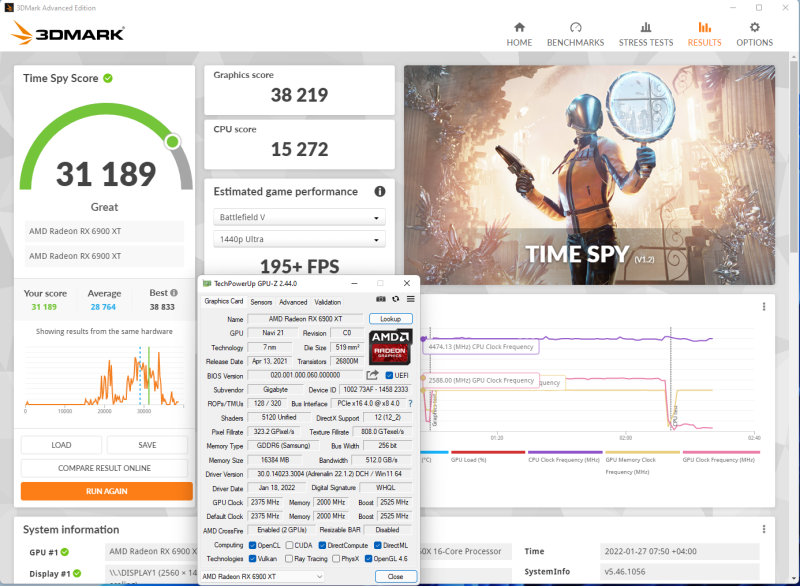
Task: Toggle the CUDA checkbox
Action: pyautogui.click(x=290, y=545)
